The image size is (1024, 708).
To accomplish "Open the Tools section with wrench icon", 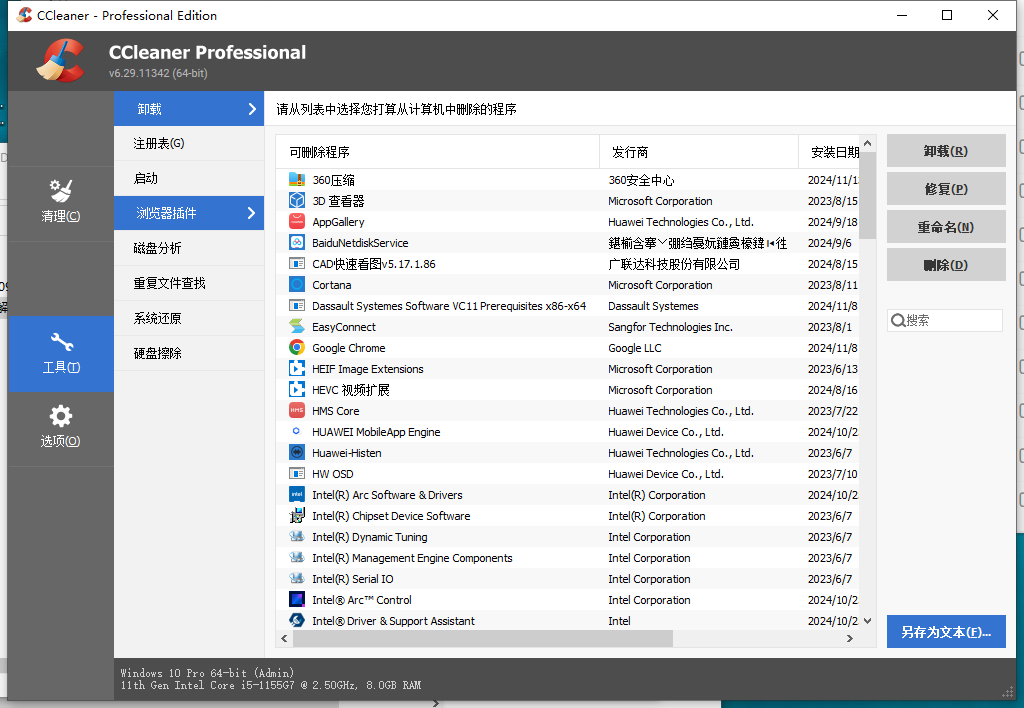I will click(61, 354).
